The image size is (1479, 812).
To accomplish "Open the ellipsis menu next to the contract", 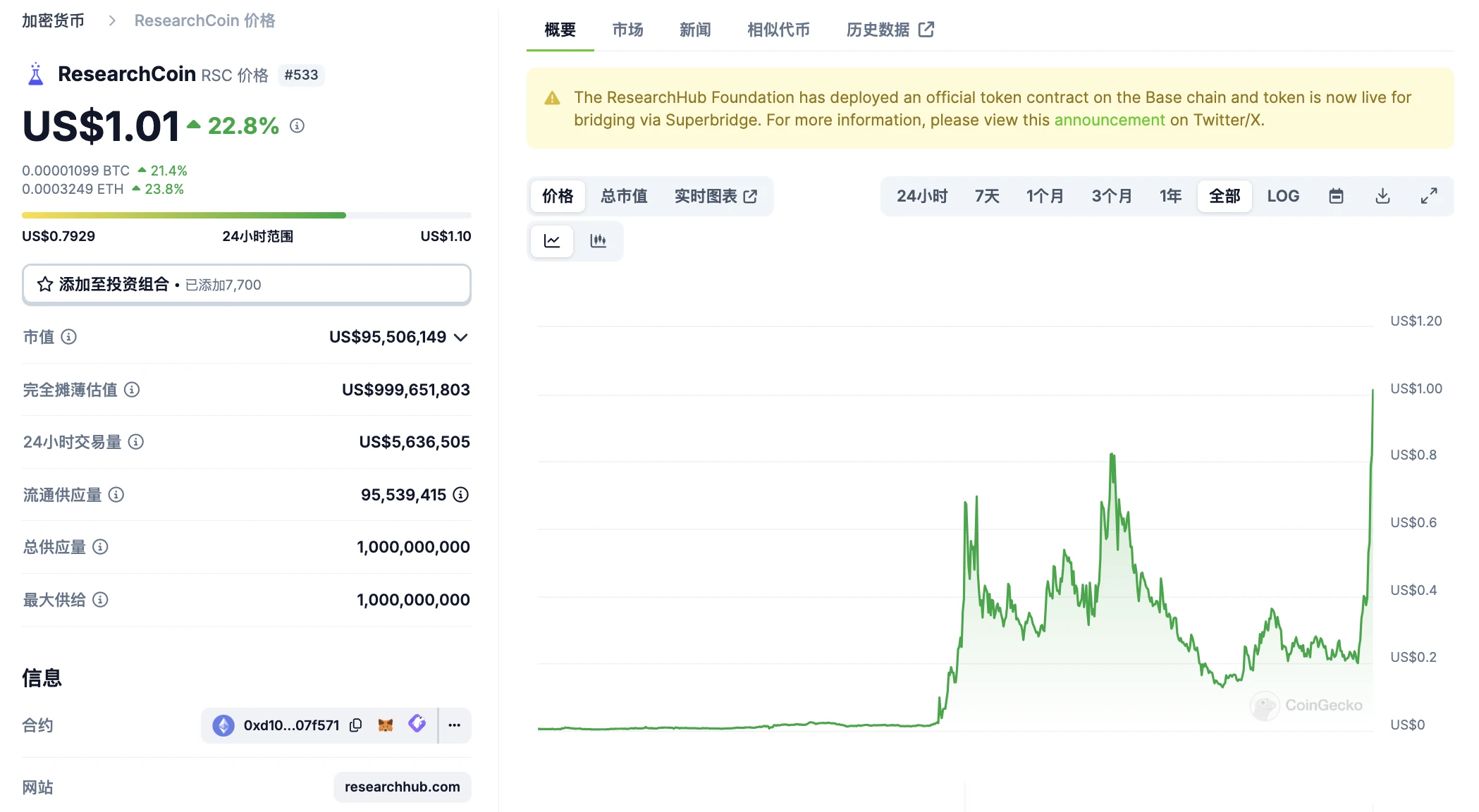I will tap(454, 725).
